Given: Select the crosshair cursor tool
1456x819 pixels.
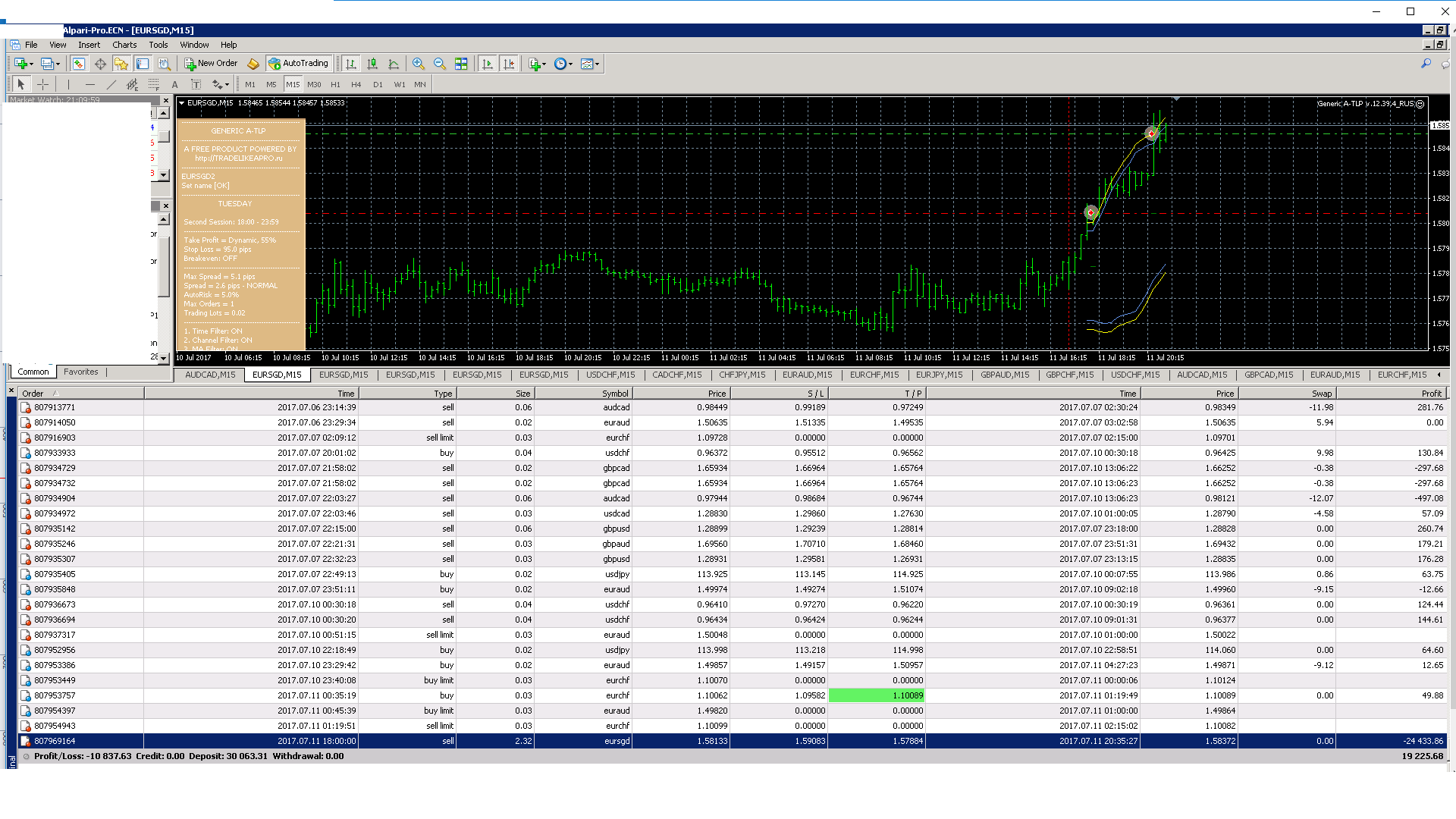Looking at the screenshot, I should click(43, 84).
